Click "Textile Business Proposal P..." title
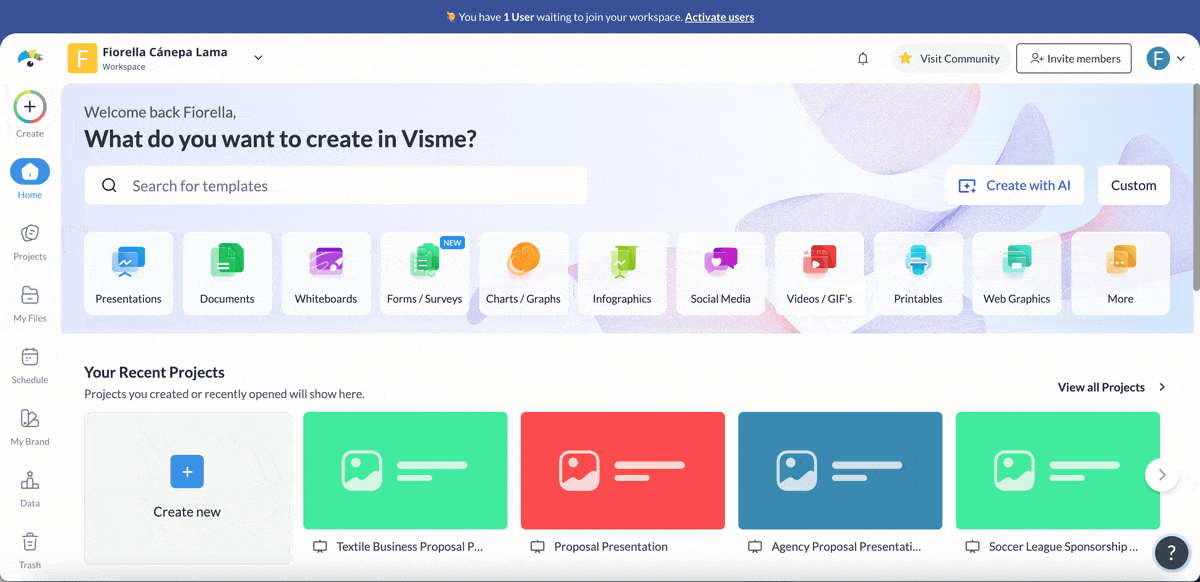This screenshot has height=582, width=1200. pyautogui.click(x=410, y=547)
